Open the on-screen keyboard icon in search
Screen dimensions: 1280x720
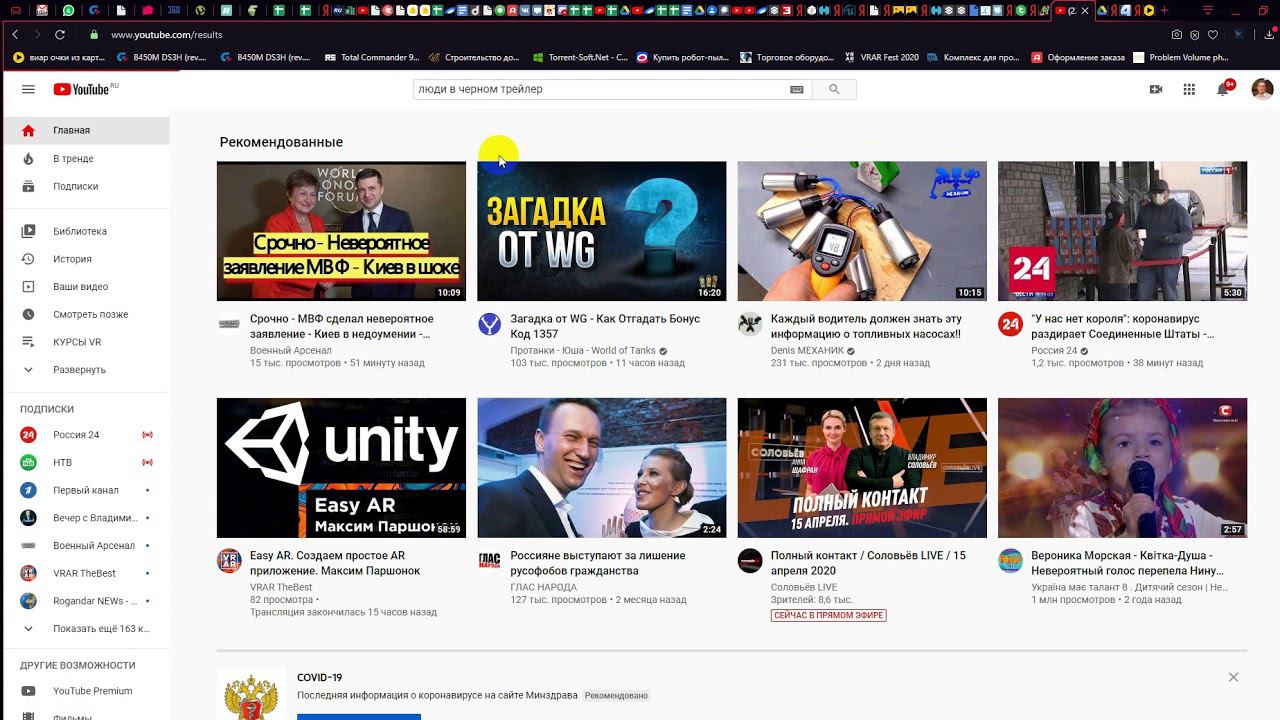[x=797, y=89]
